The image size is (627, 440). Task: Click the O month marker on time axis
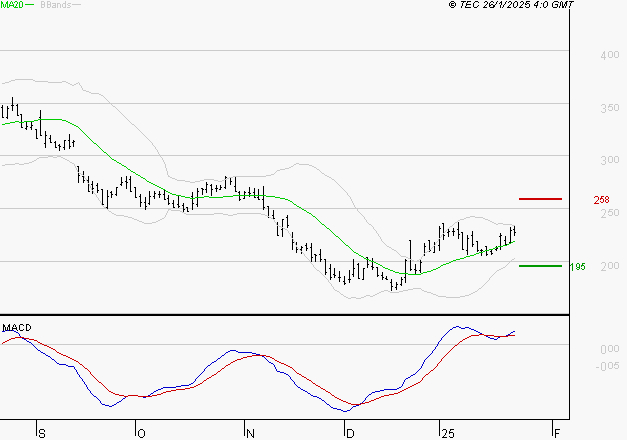pyautogui.click(x=141, y=434)
